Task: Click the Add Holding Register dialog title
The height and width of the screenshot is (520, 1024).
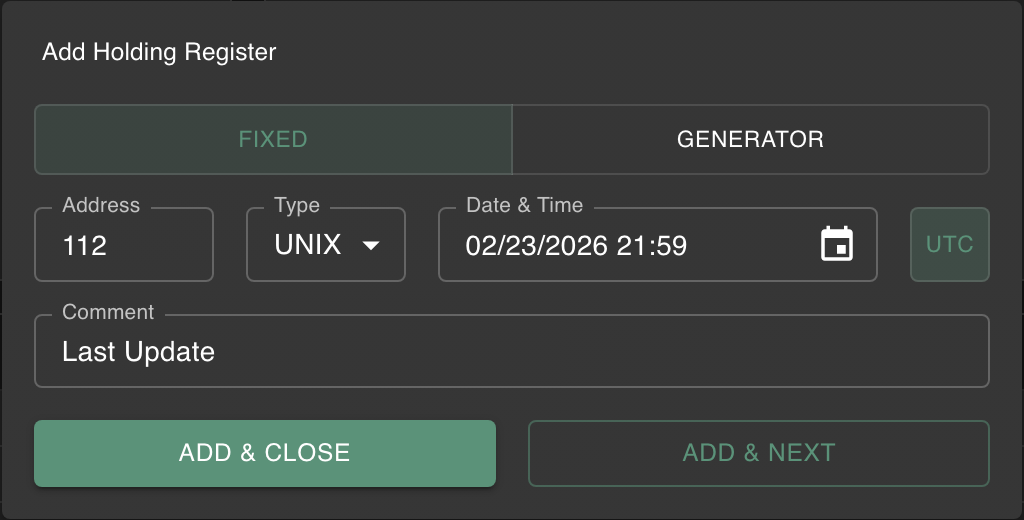Action: (x=159, y=52)
